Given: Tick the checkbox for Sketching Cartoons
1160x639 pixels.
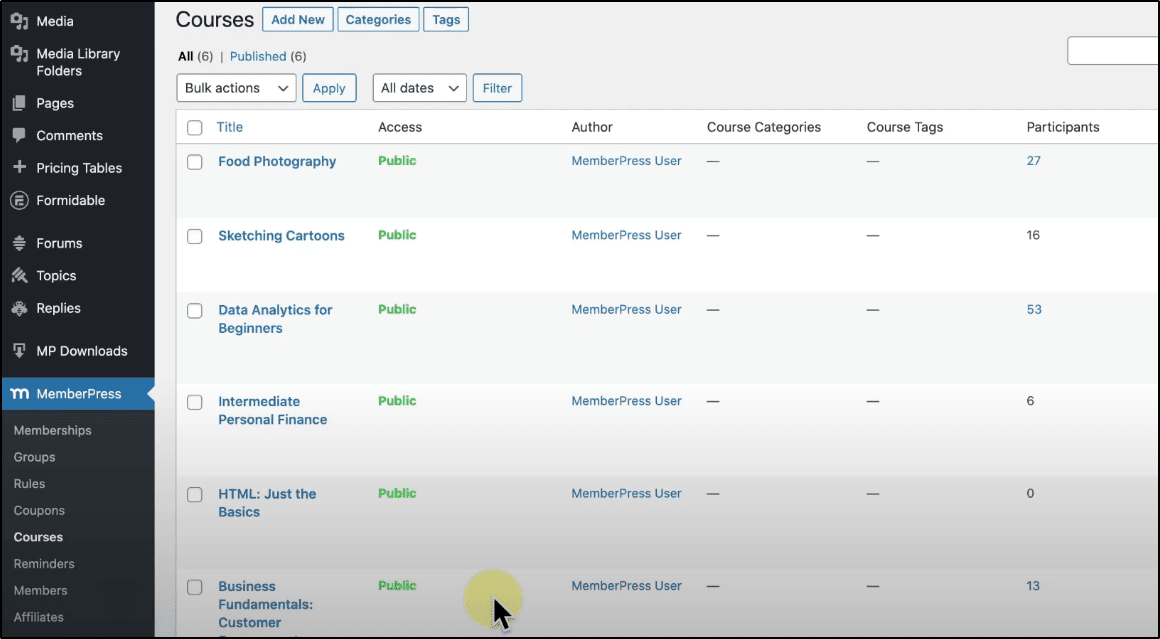Looking at the screenshot, I should (194, 236).
